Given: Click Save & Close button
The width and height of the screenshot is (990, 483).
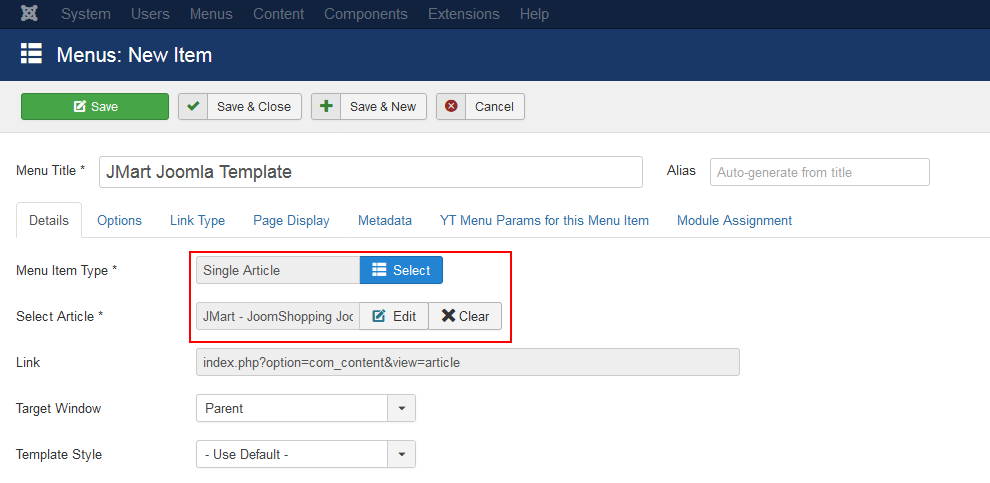Looking at the screenshot, I should [x=240, y=107].
